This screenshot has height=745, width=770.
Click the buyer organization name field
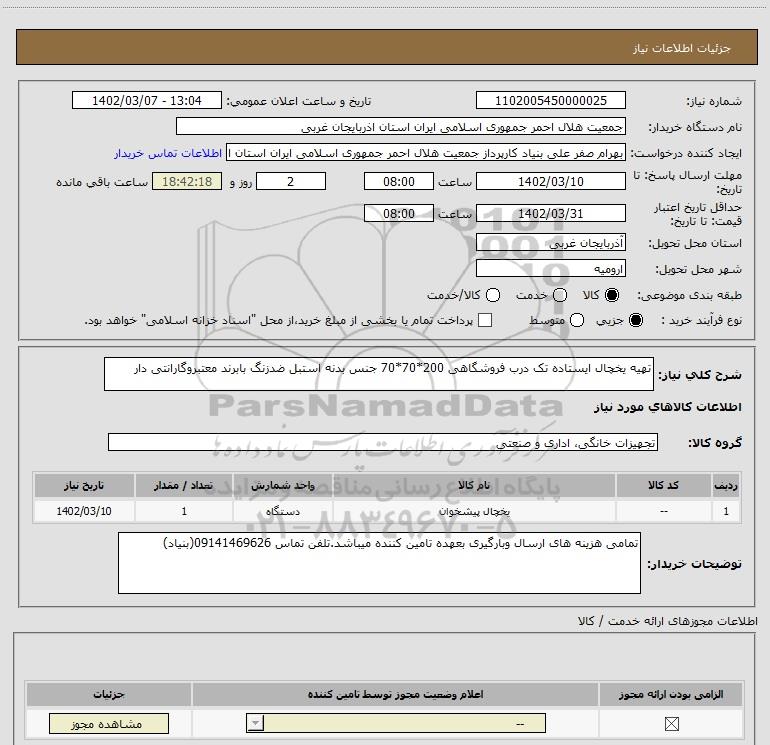pyautogui.click(x=401, y=127)
